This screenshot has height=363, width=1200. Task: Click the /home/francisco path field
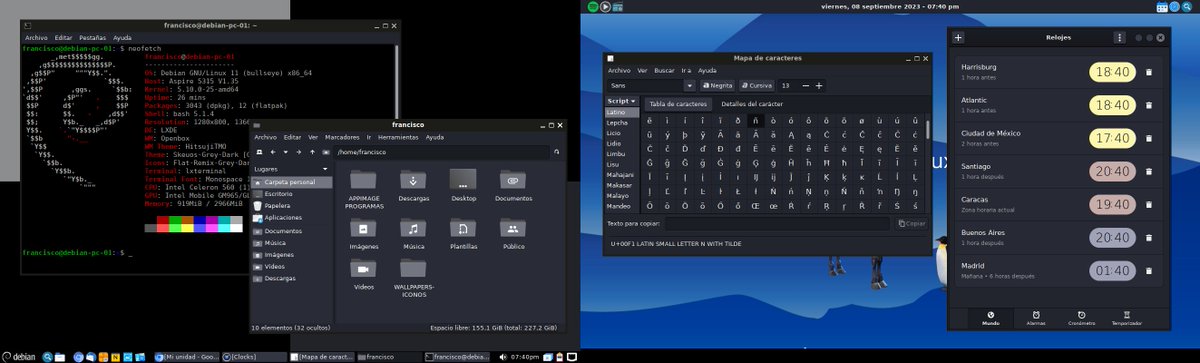click(x=441, y=152)
